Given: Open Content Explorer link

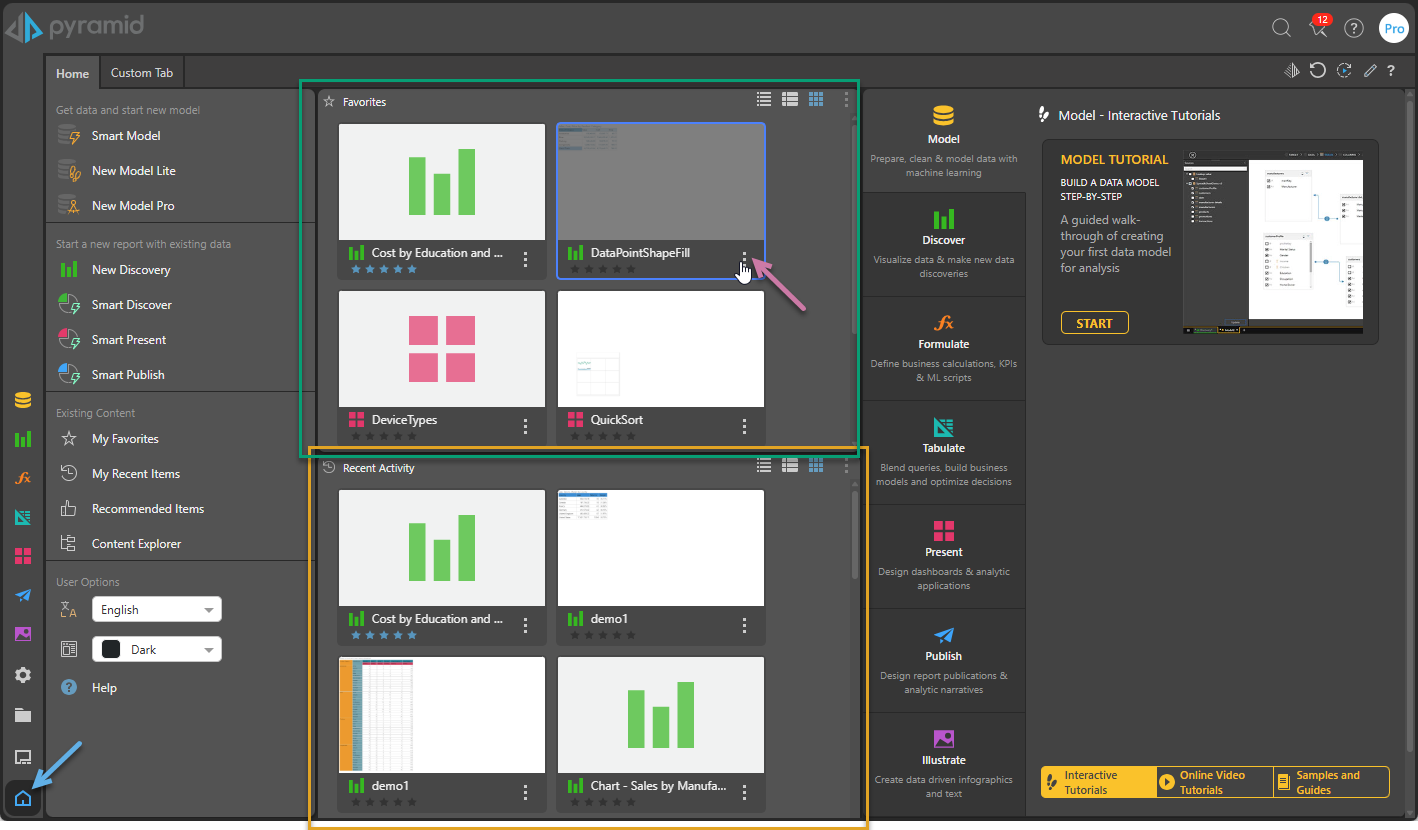Looking at the screenshot, I should [136, 544].
